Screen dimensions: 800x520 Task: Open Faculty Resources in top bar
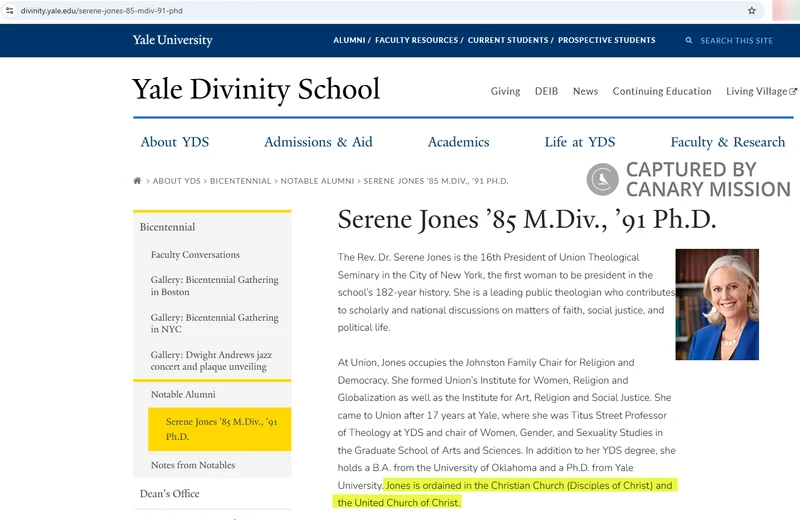tap(416, 40)
